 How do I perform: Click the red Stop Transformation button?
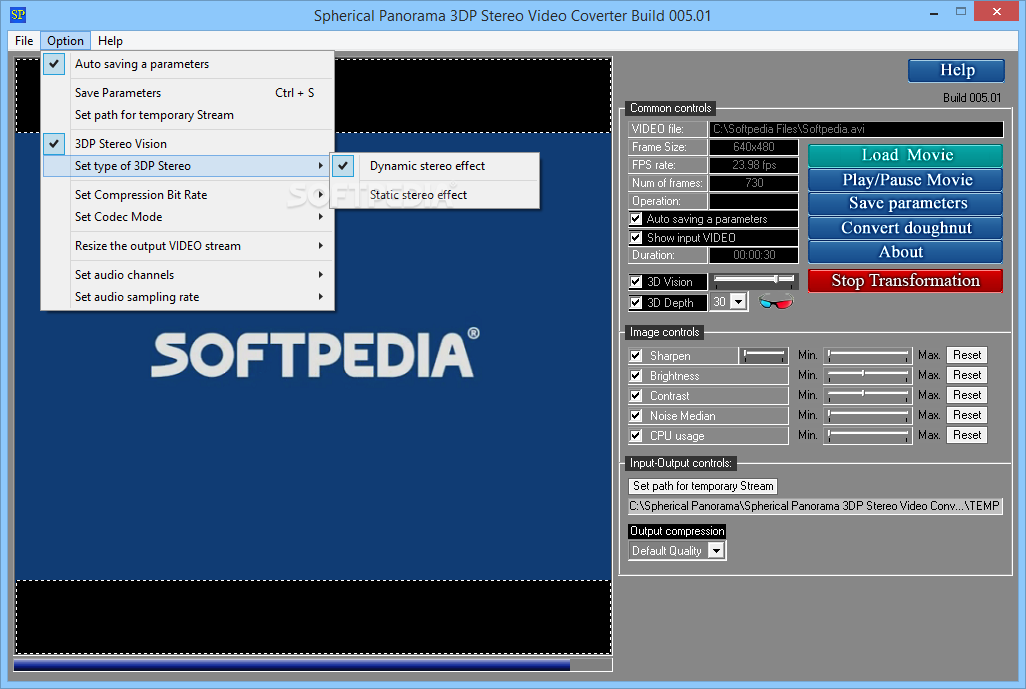pos(906,281)
